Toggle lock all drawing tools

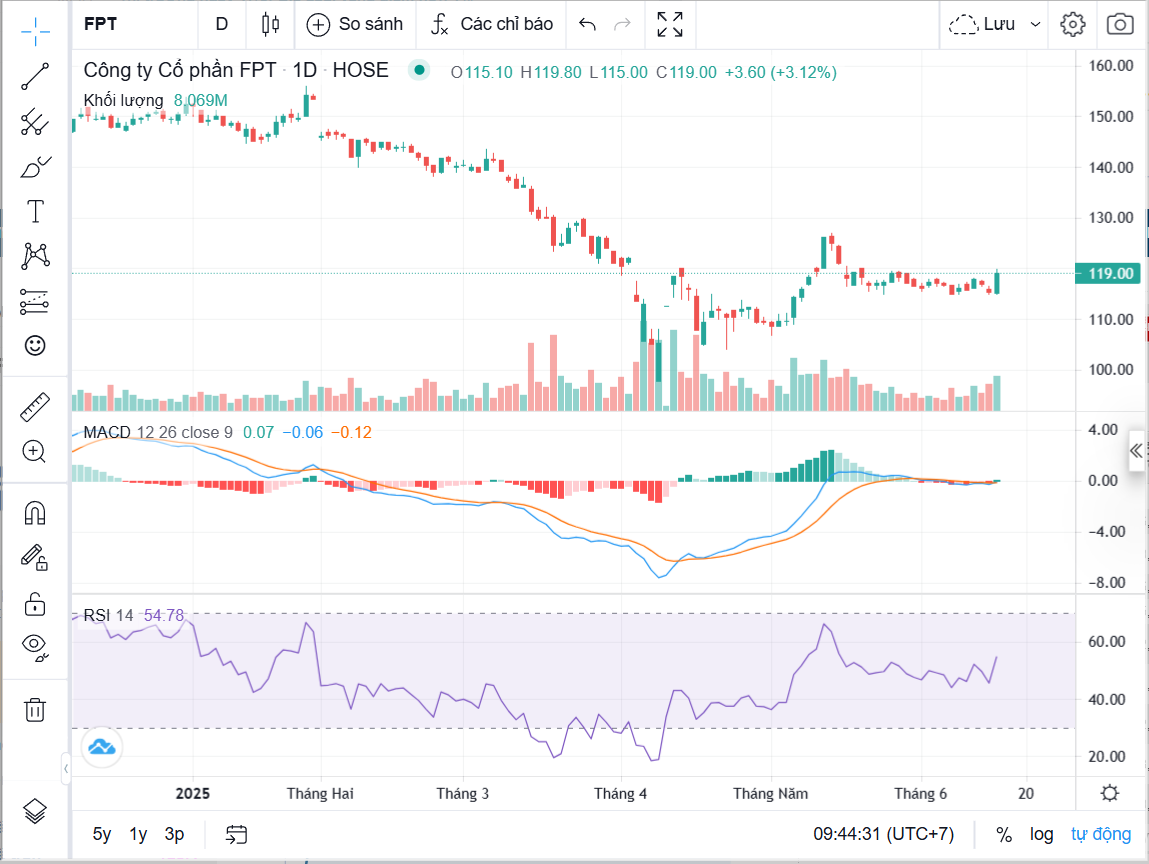coord(35,604)
